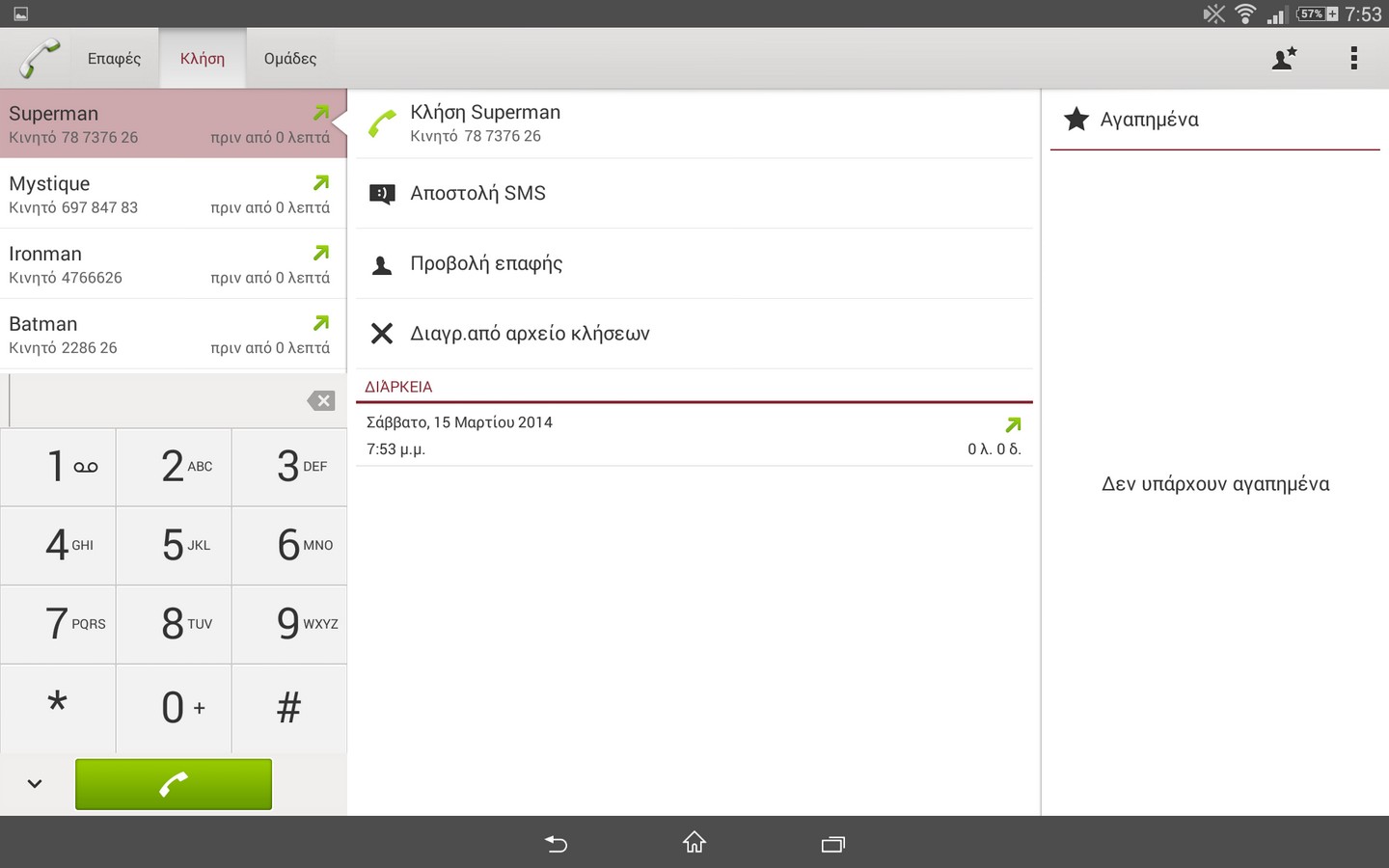Viewport: 1389px width, 868px height.
Task: Click the signal strength icon
Action: coord(1276,14)
